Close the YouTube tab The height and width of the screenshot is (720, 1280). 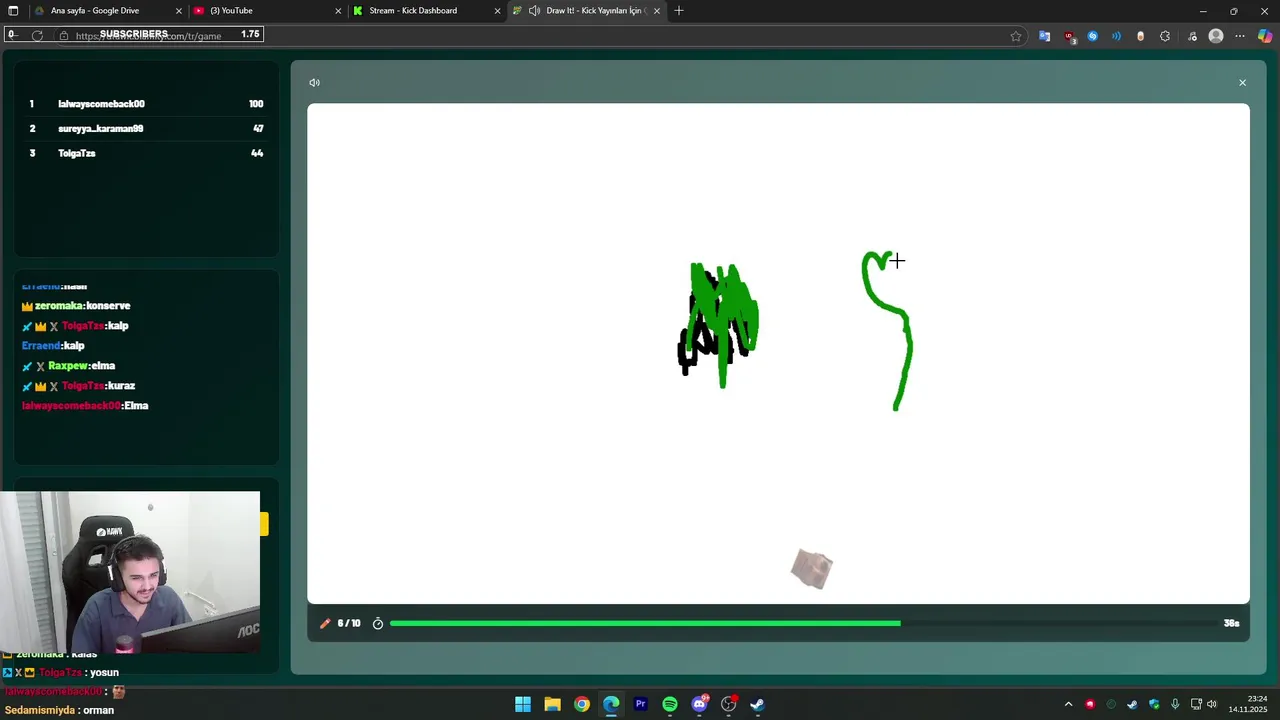[x=338, y=11]
